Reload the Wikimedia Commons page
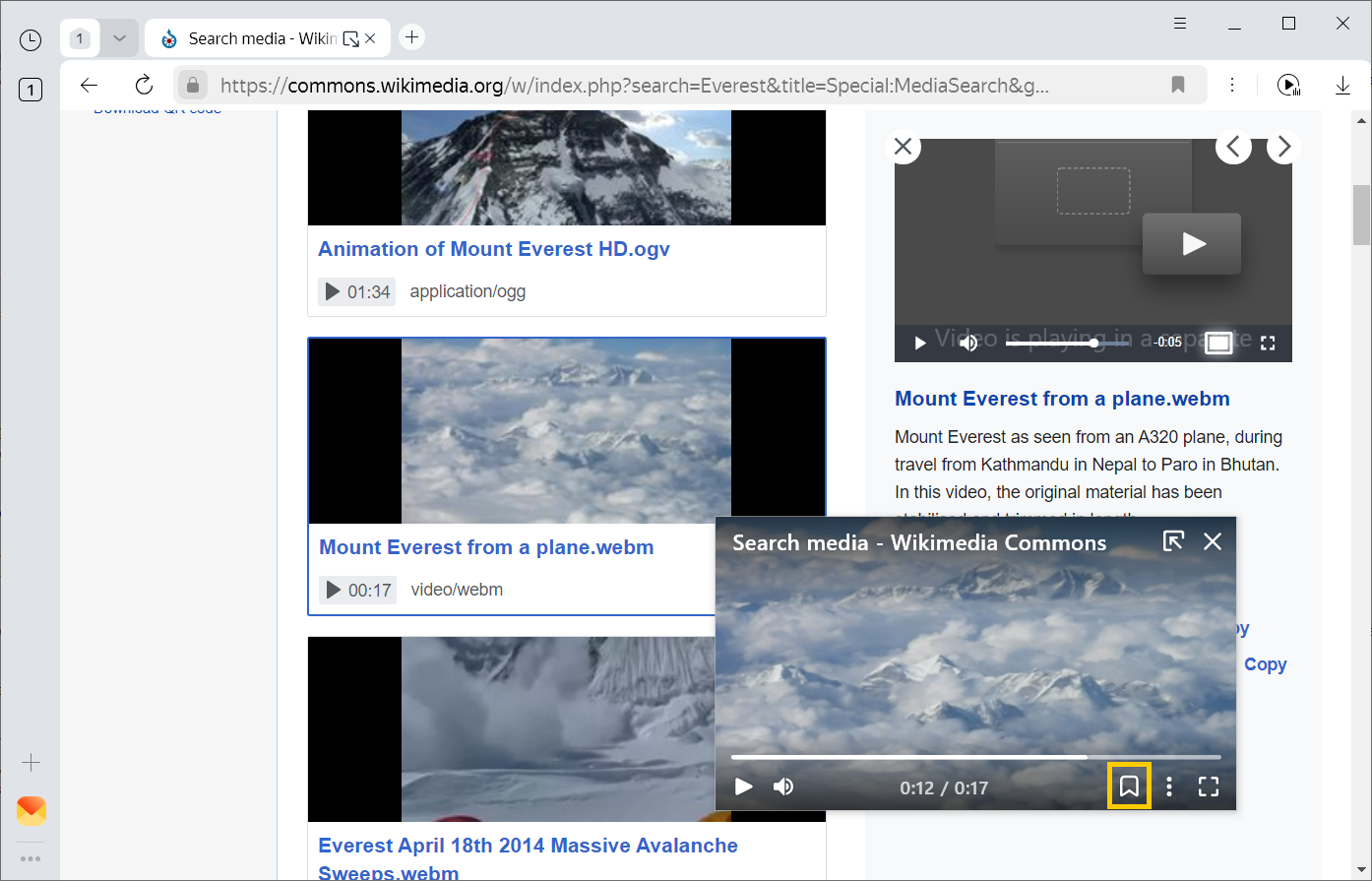 click(144, 85)
